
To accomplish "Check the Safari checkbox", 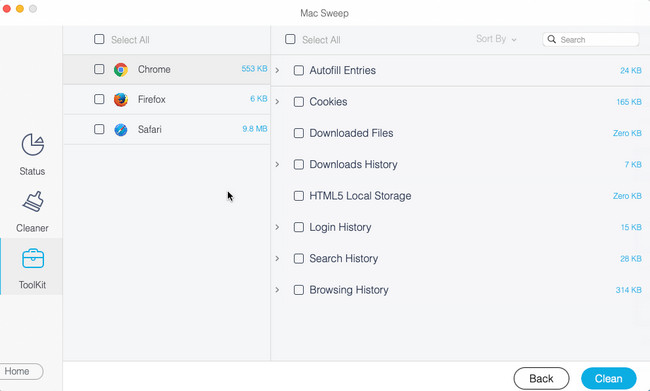I will pyautogui.click(x=99, y=129).
